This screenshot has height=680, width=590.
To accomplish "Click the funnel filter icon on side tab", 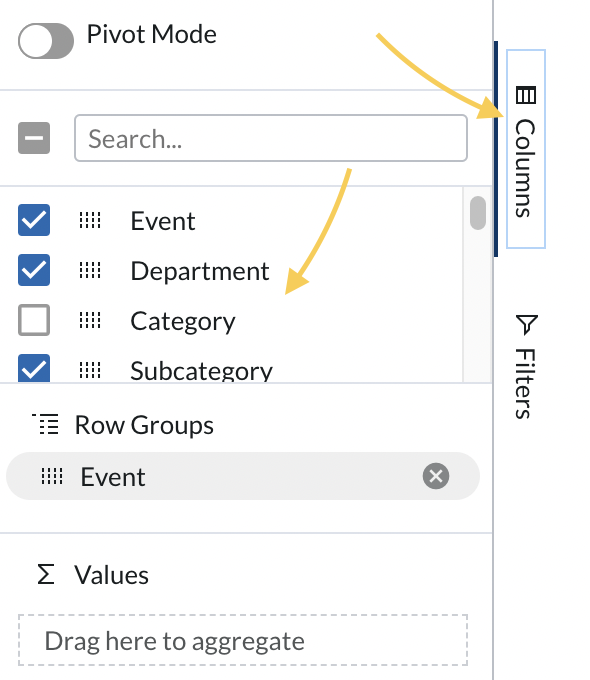I will click(526, 324).
